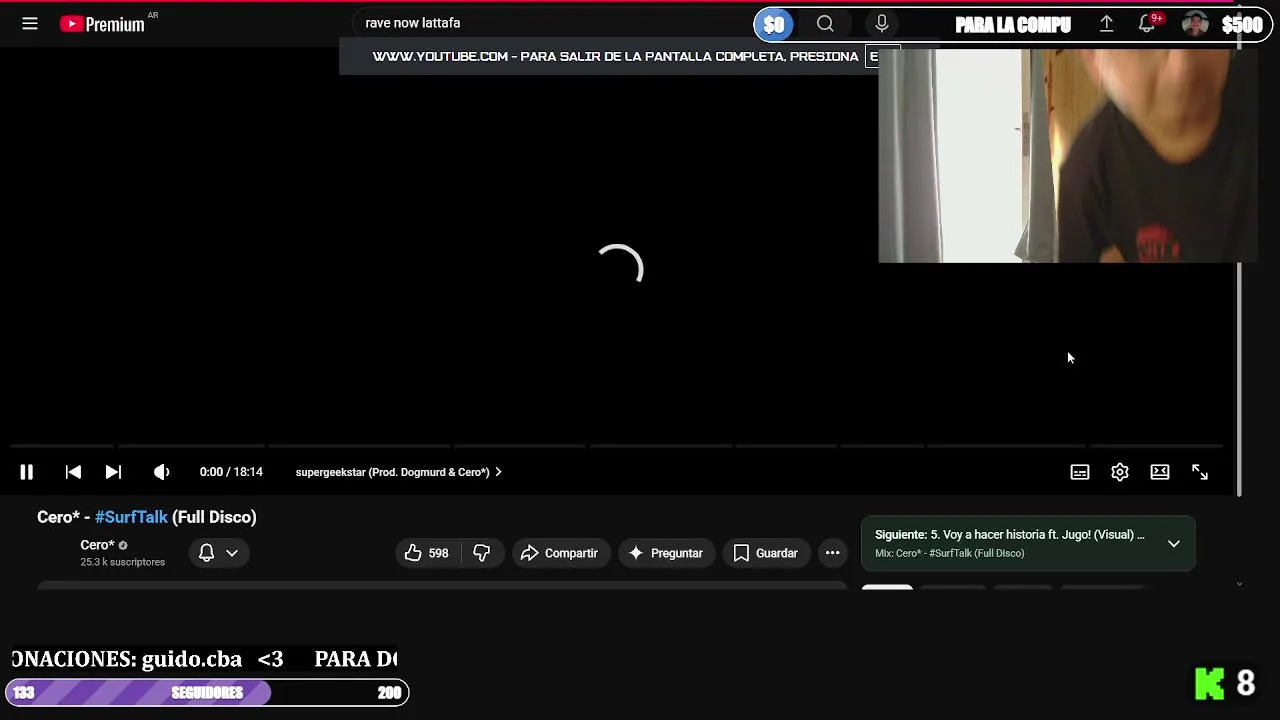The height and width of the screenshot is (720, 1280).
Task: Open the notifications bell in header
Action: (1148, 24)
